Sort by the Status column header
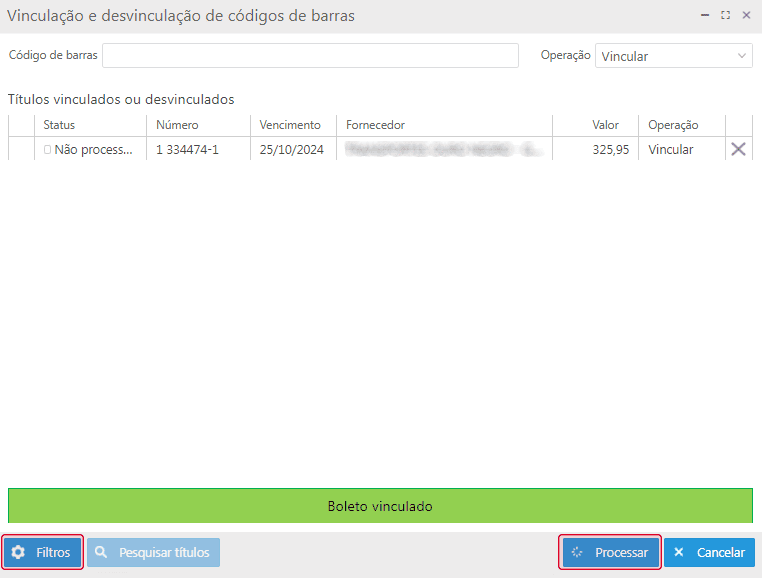The image size is (762, 578). pos(59,125)
